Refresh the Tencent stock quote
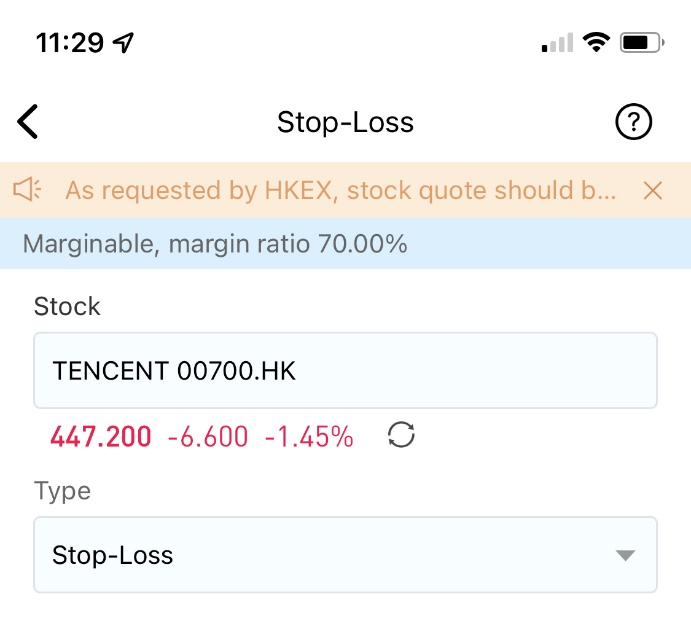This screenshot has width=691, height=621. 401,435
